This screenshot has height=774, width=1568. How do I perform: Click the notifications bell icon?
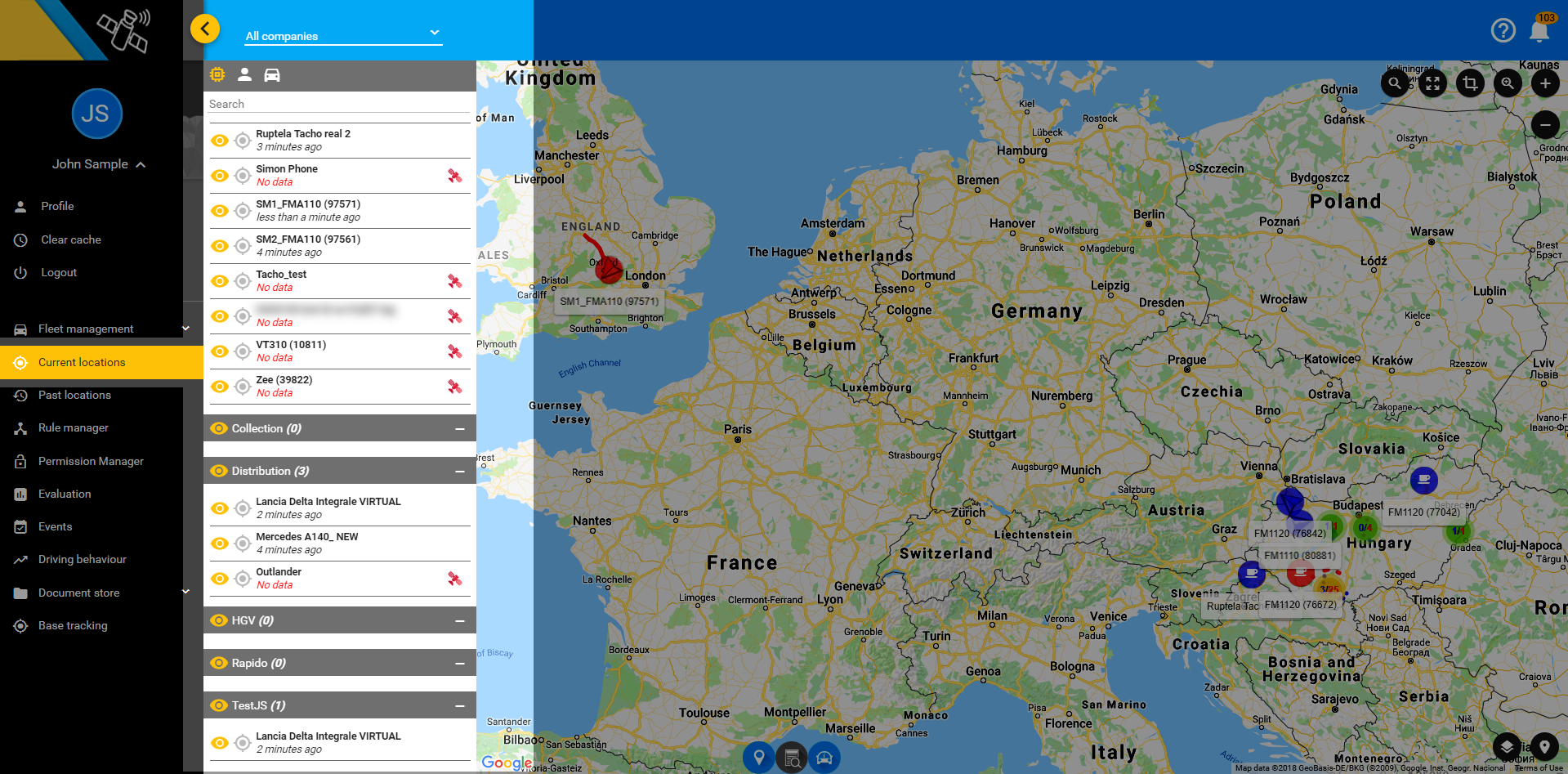click(x=1539, y=31)
